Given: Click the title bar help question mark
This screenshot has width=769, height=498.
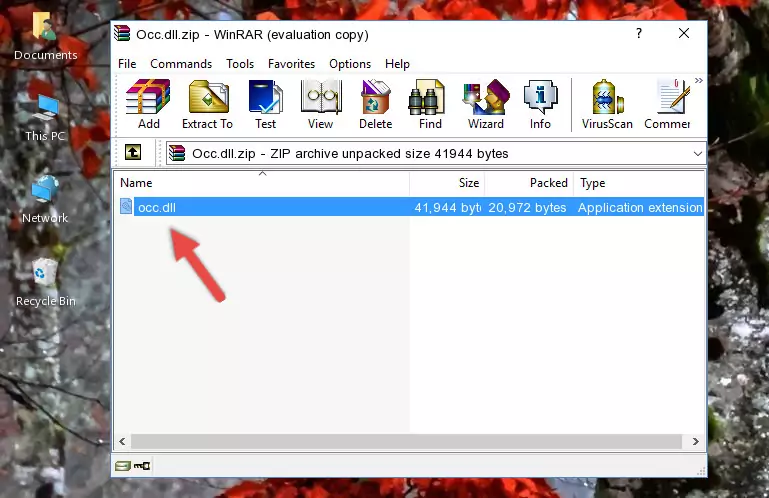Looking at the screenshot, I should (639, 33).
